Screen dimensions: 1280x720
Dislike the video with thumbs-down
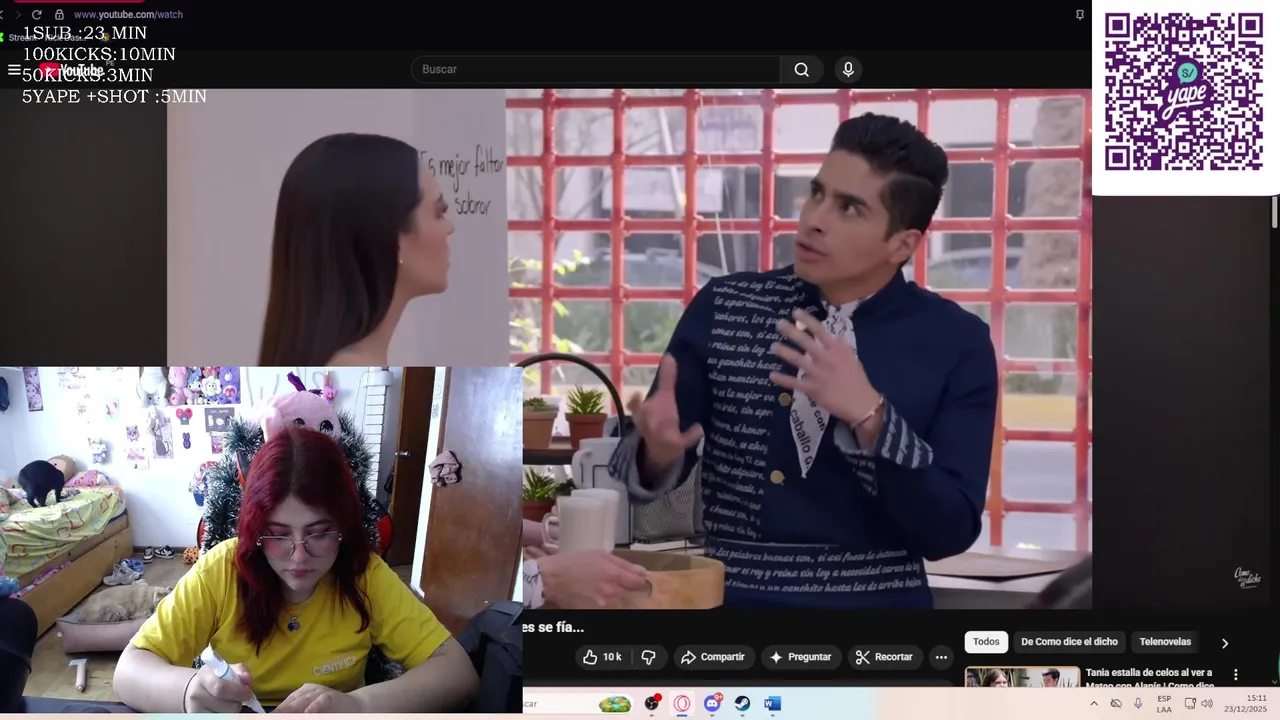(648, 657)
